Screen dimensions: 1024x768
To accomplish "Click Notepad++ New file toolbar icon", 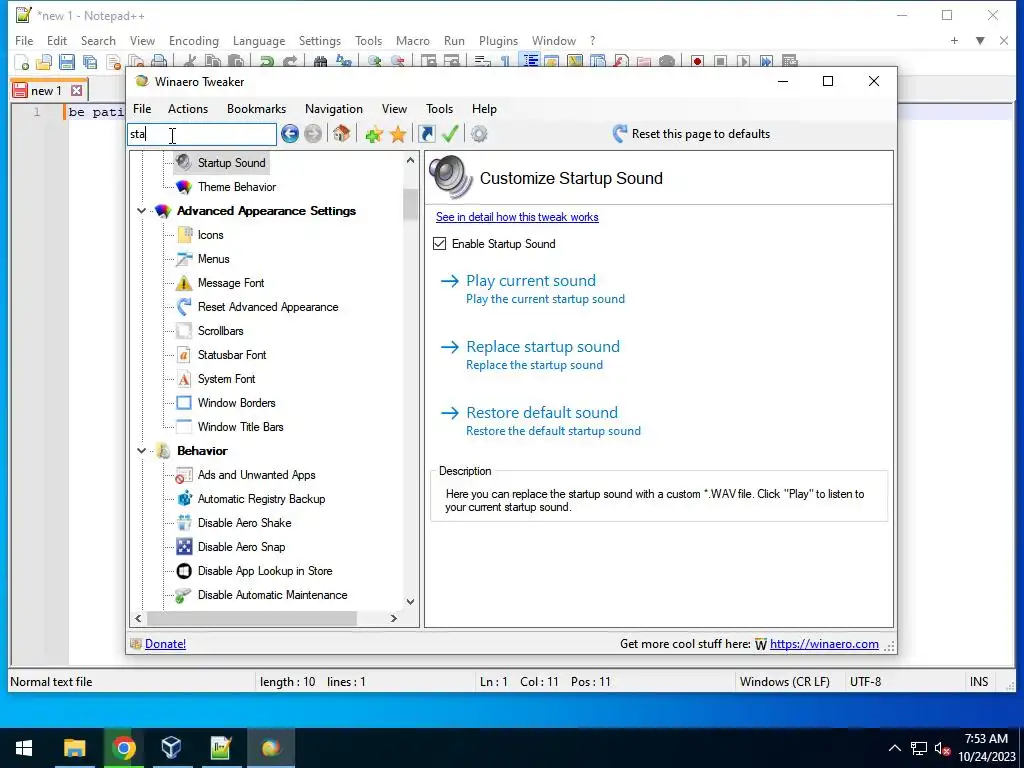I will 22,62.
